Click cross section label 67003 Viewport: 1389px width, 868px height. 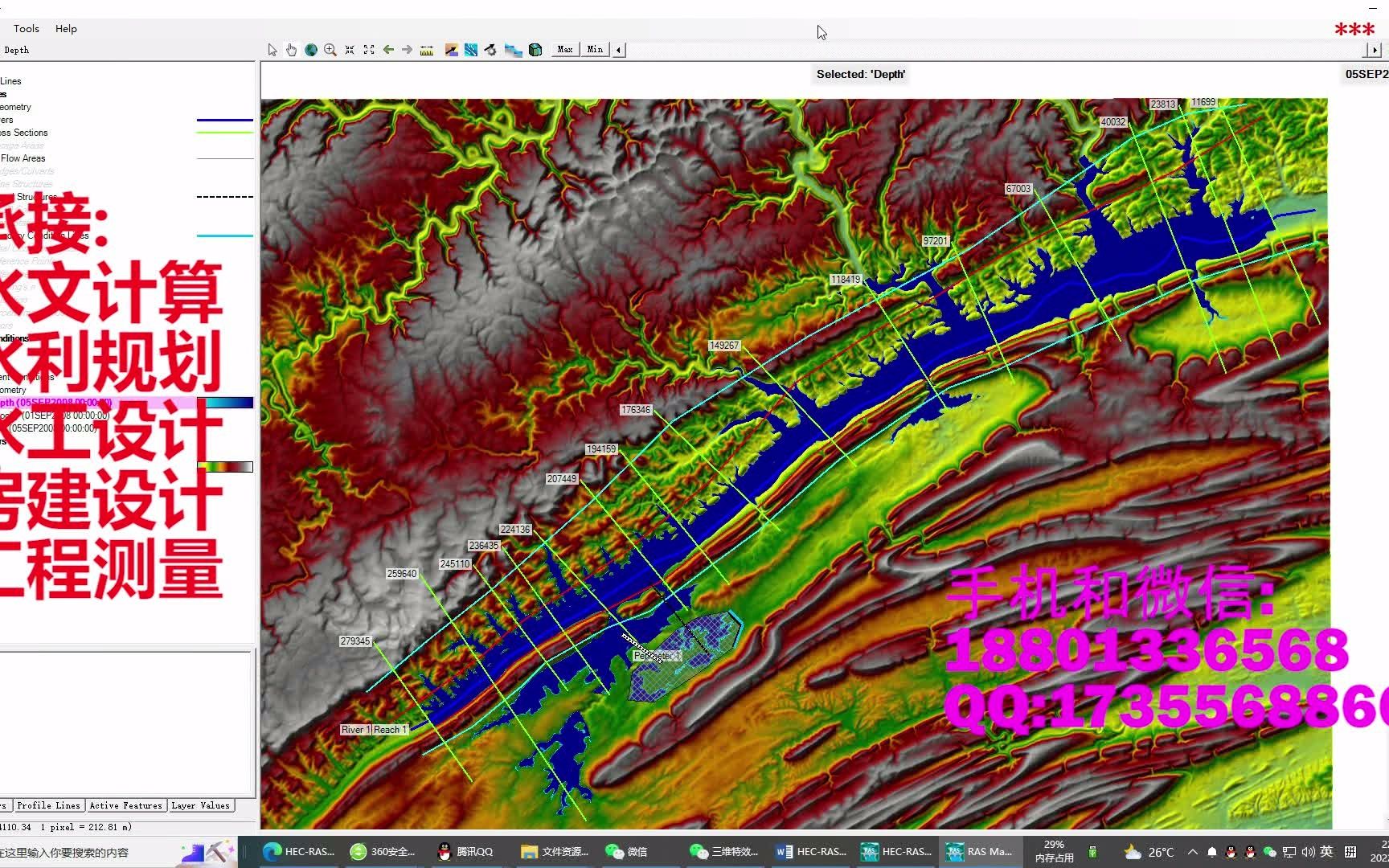tap(1018, 189)
